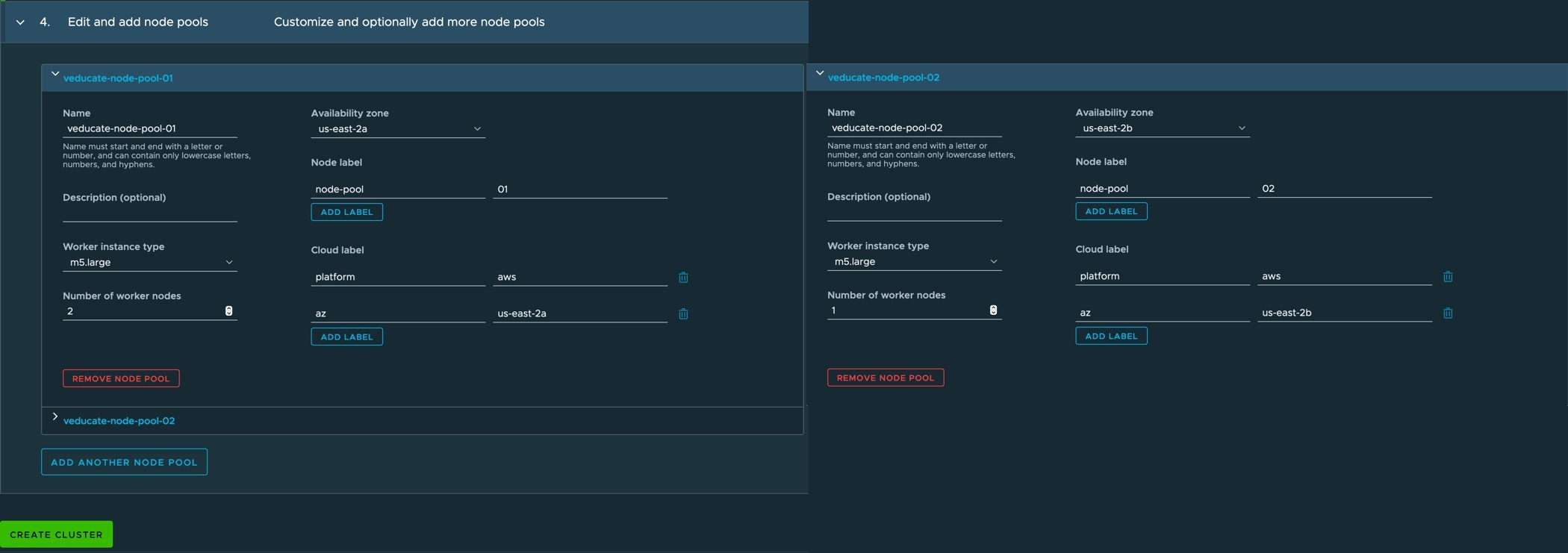
Task: Open Availability zone dropdown showing us-east-2a
Action: [398, 129]
